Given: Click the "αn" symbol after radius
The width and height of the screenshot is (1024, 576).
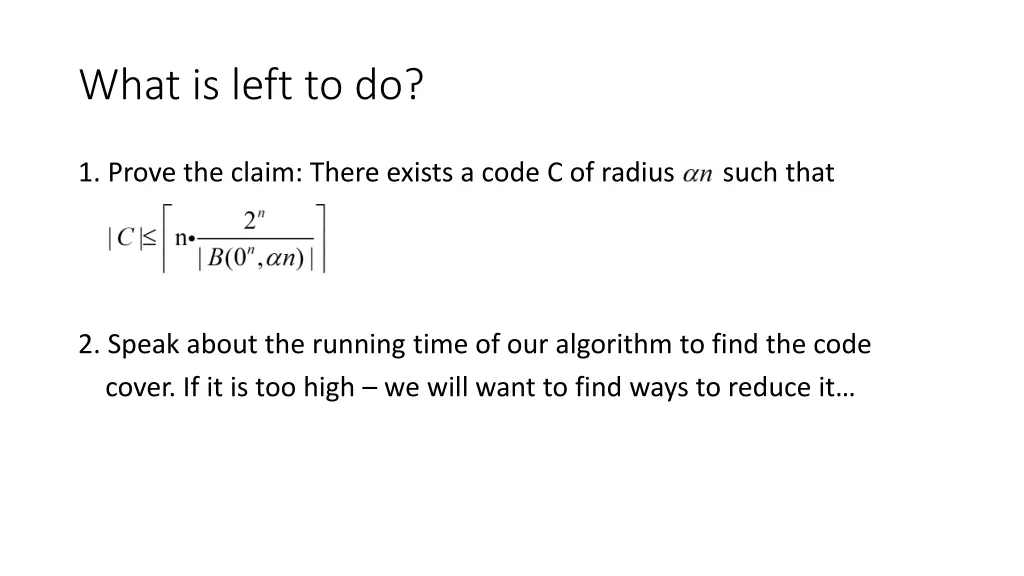Looking at the screenshot, I should (x=697, y=174).
